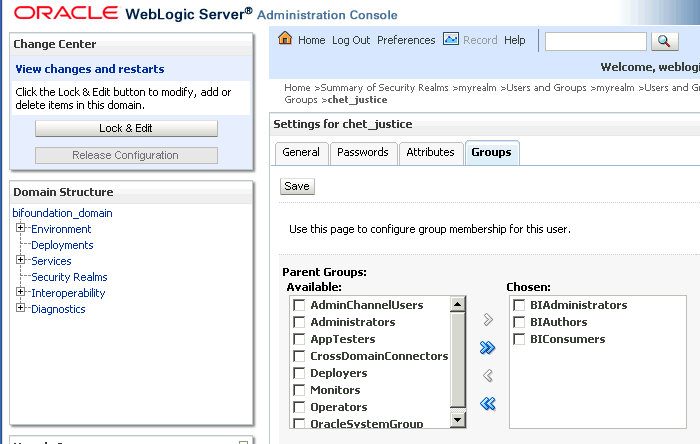The height and width of the screenshot is (444, 700).
Task: Move selected group right with single arrow
Action: (x=488, y=320)
